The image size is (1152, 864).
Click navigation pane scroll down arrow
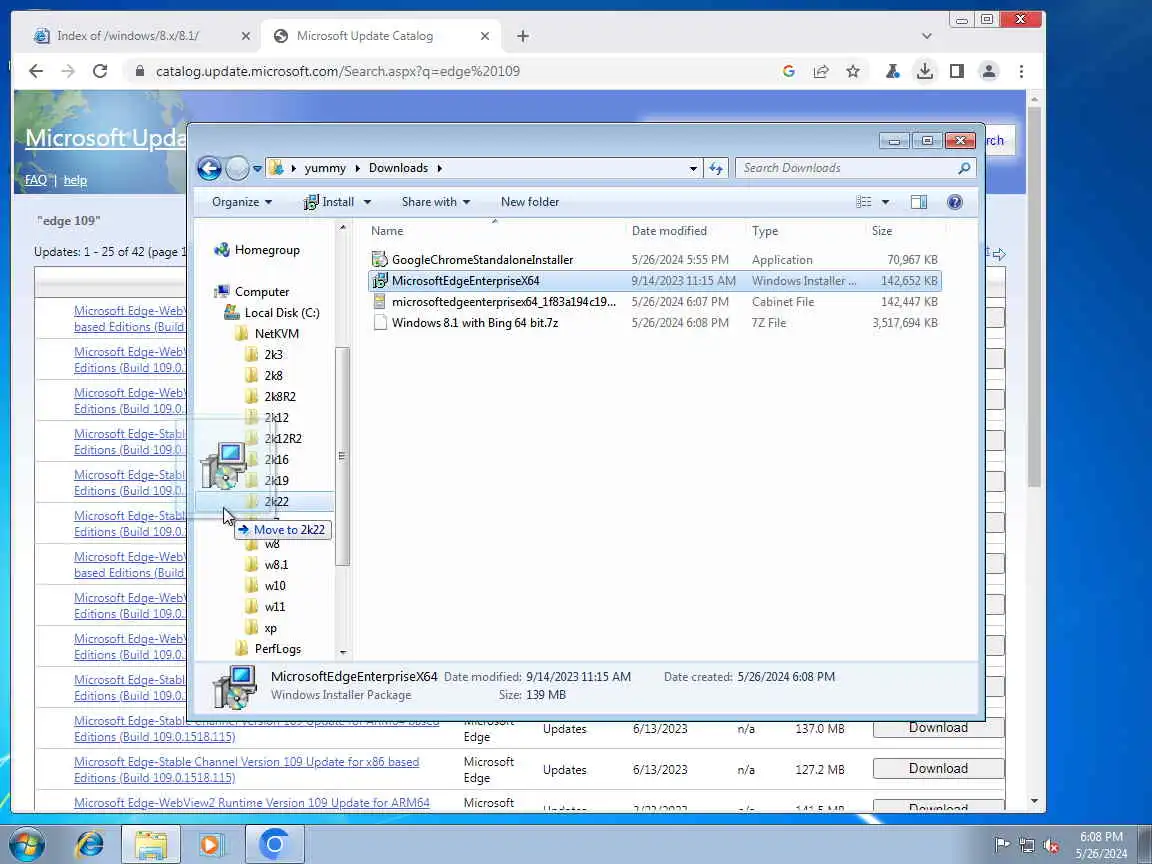tap(342, 652)
